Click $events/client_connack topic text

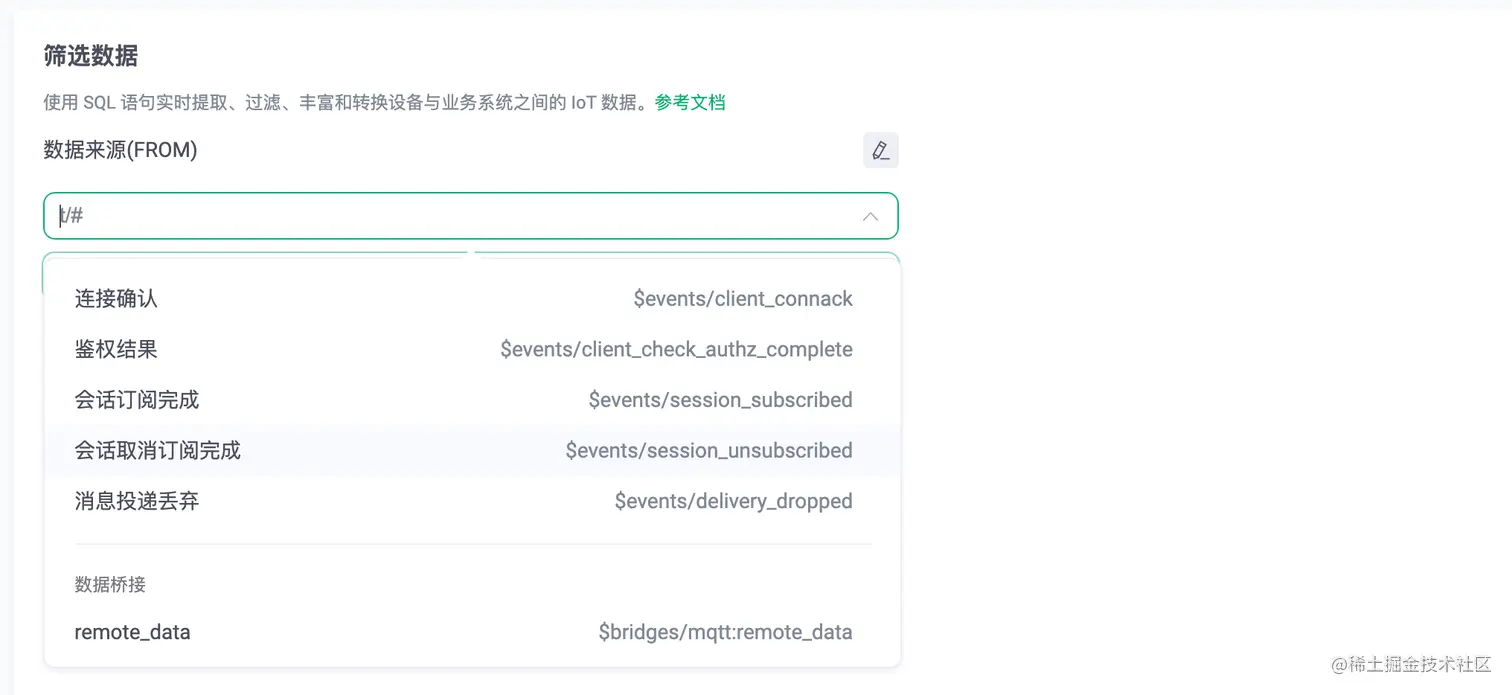click(743, 298)
